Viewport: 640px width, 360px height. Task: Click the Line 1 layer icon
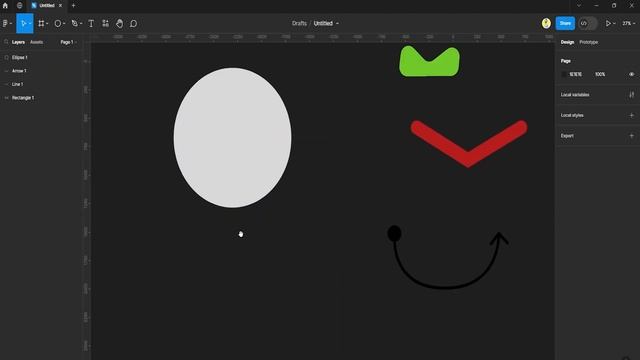point(7,84)
